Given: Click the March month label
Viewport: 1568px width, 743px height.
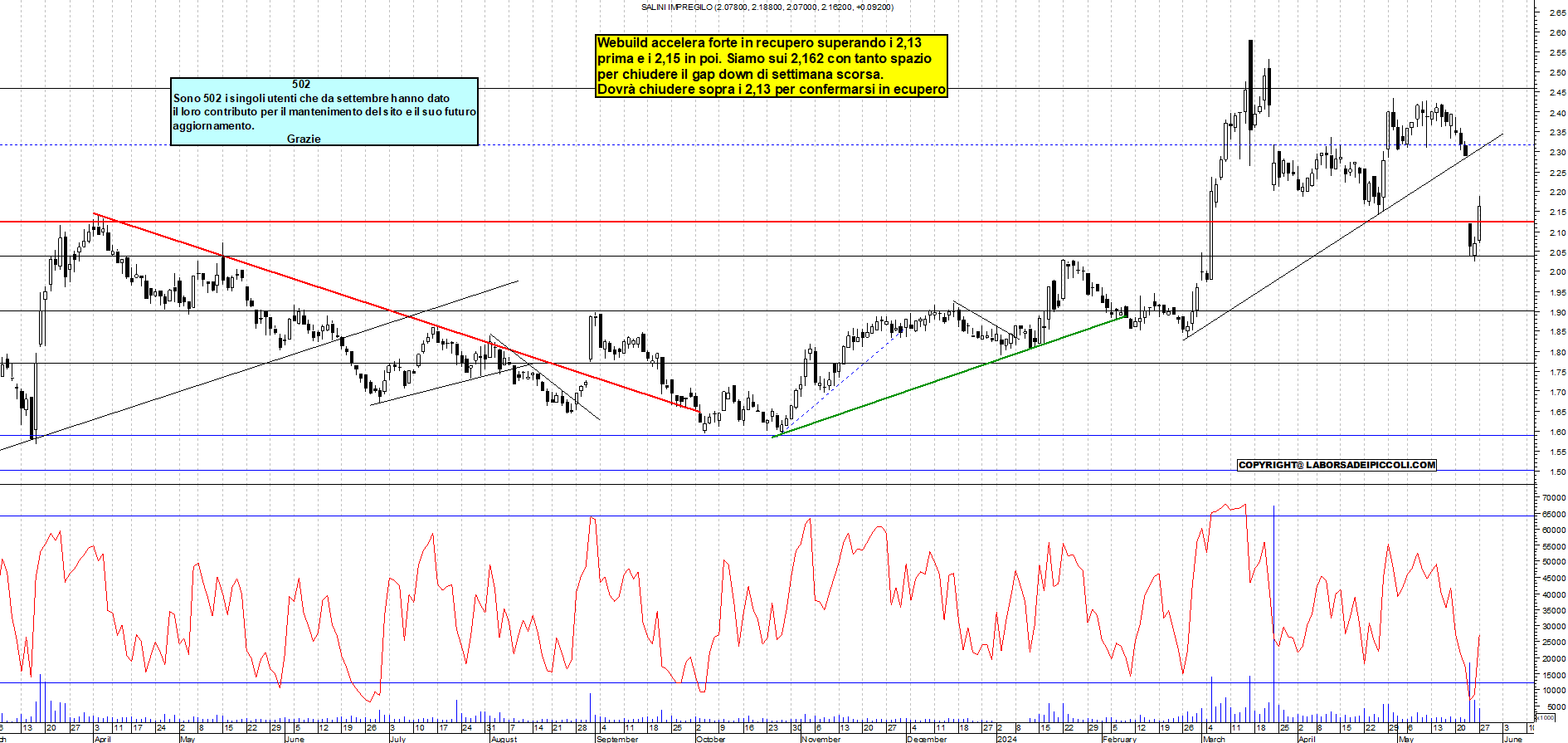Looking at the screenshot, I should pyautogui.click(x=1214, y=739).
